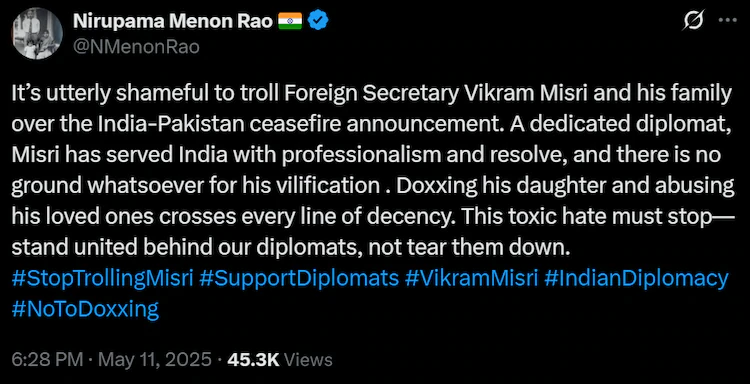Follow the #SupportDiplomats hashtag link
Viewport: 750px width, 384px height.
point(299,278)
